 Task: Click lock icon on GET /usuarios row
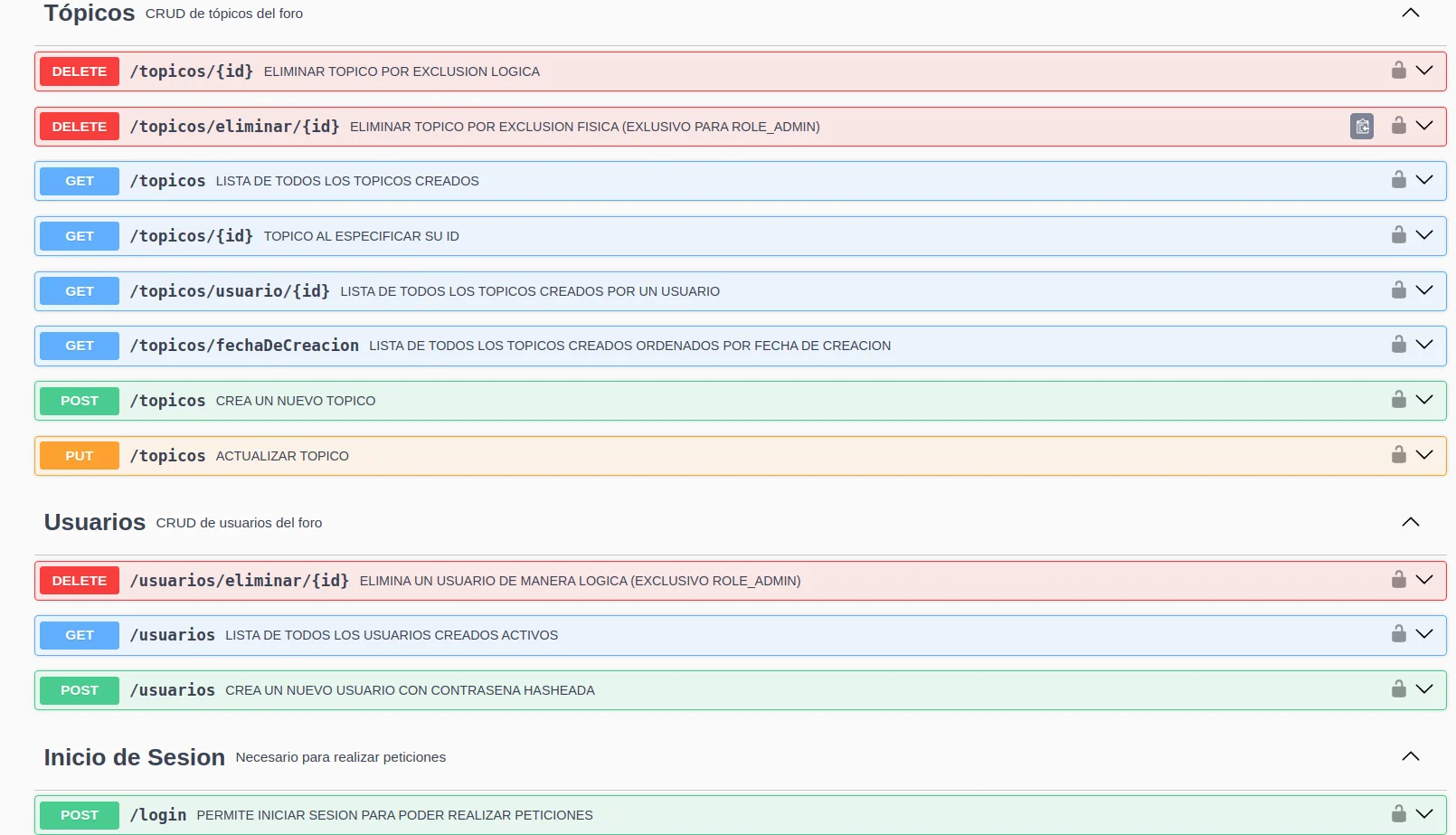click(x=1398, y=634)
